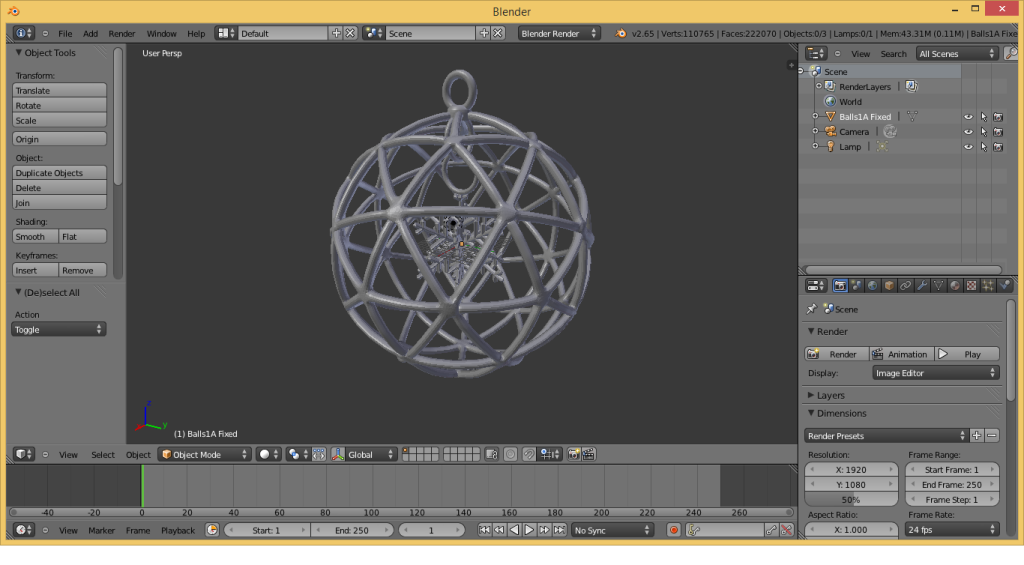Open the Constraints properties tab icon
The height and width of the screenshot is (565, 1024).
point(906,286)
